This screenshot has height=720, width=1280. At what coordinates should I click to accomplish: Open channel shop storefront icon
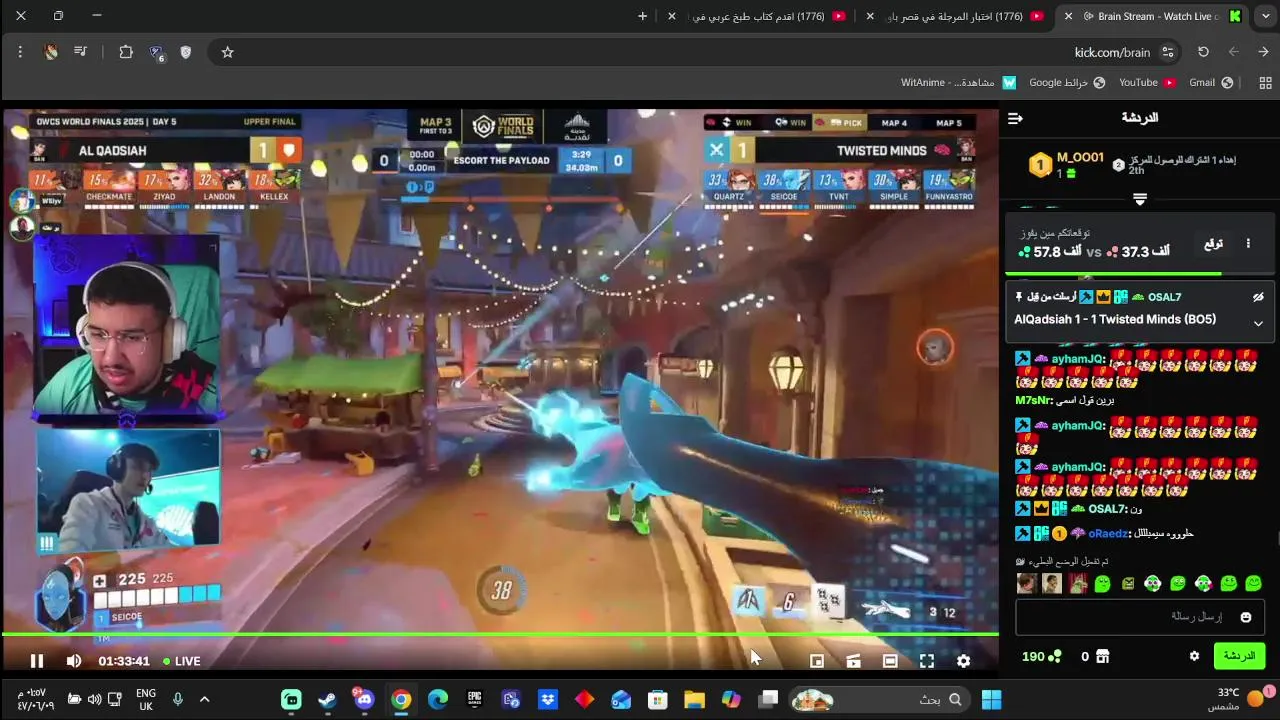tap(1103, 656)
